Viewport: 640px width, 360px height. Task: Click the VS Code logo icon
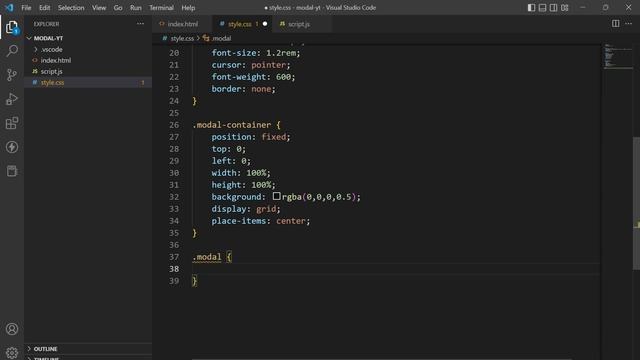tap(9, 7)
